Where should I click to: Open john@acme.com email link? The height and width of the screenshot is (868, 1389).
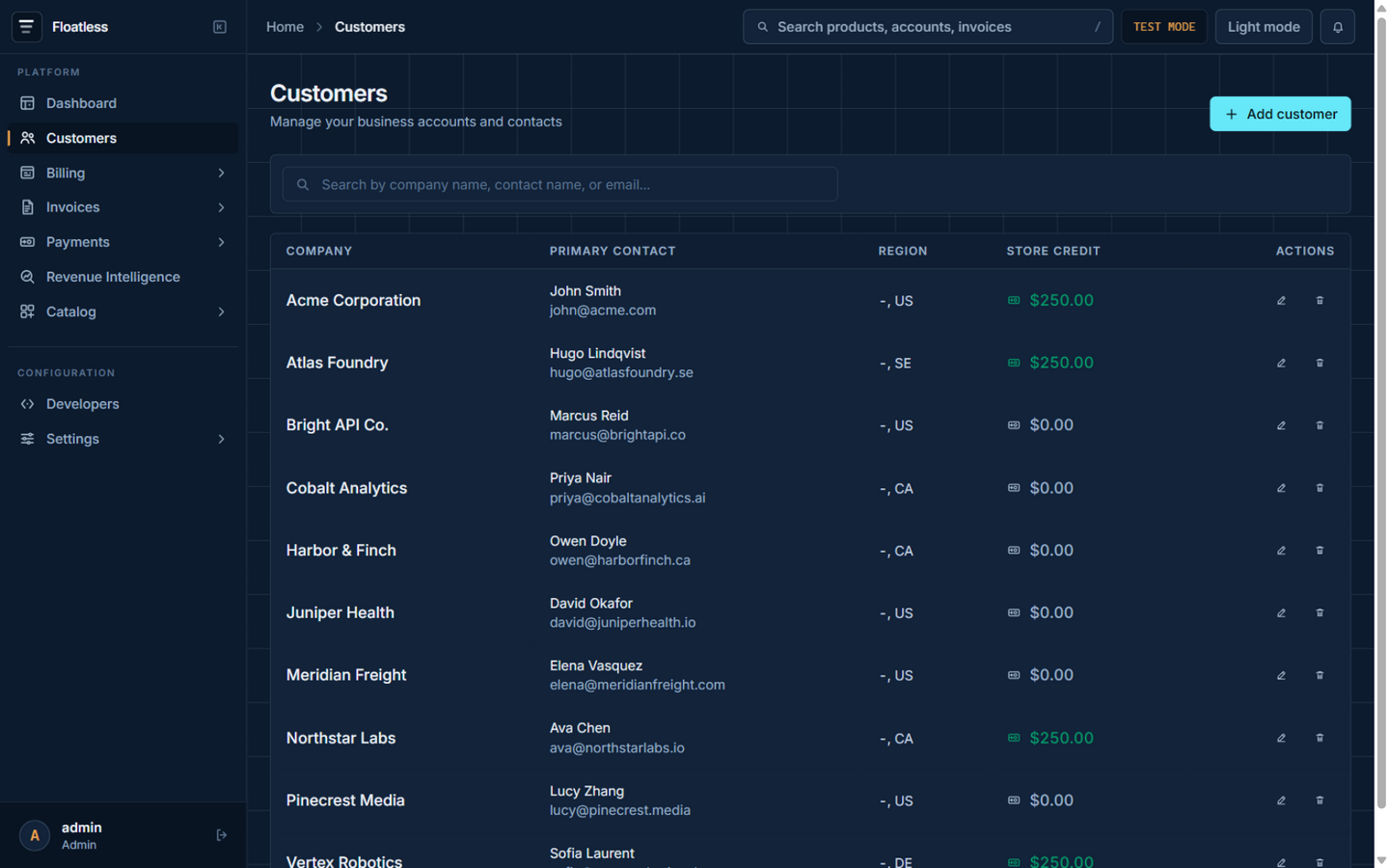[x=603, y=311]
